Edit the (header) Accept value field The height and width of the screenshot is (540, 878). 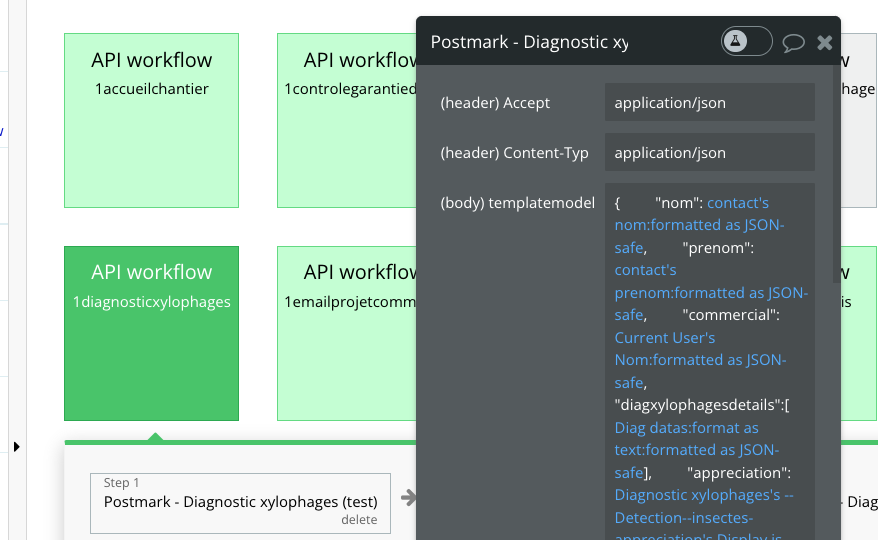709,103
